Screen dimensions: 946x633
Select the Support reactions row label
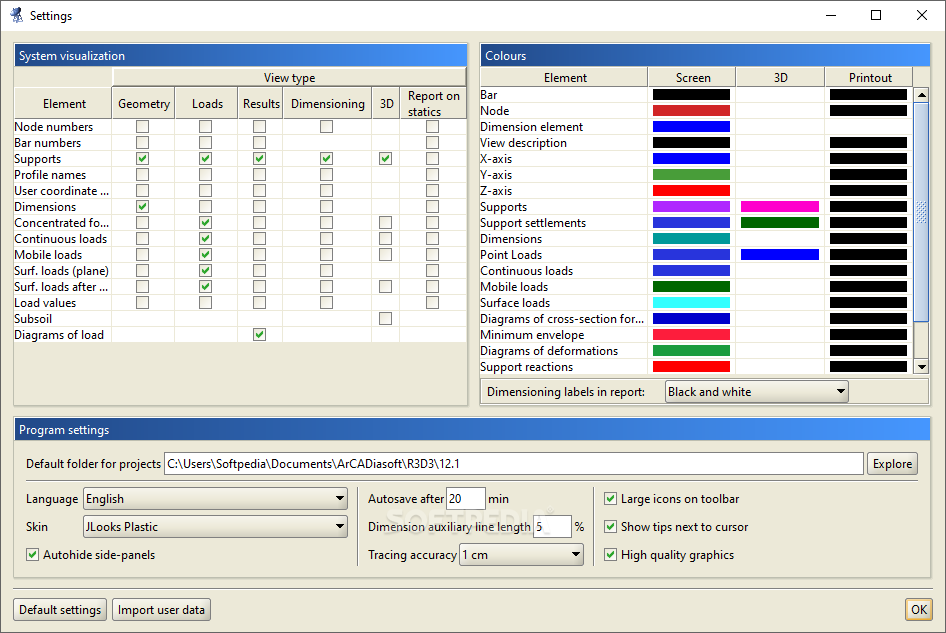coord(527,367)
